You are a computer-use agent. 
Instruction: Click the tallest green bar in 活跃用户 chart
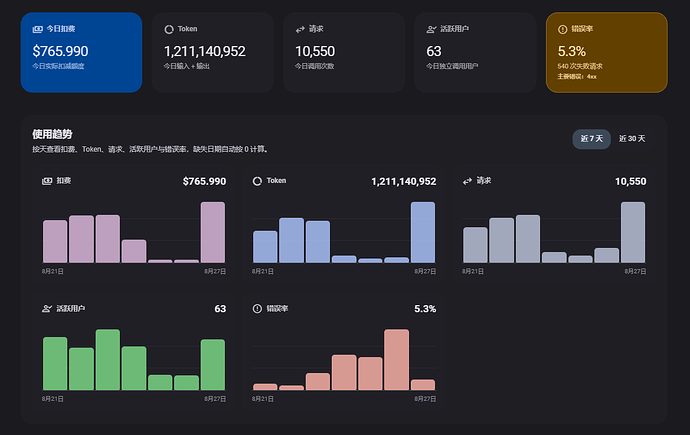pyautogui.click(x=108, y=360)
